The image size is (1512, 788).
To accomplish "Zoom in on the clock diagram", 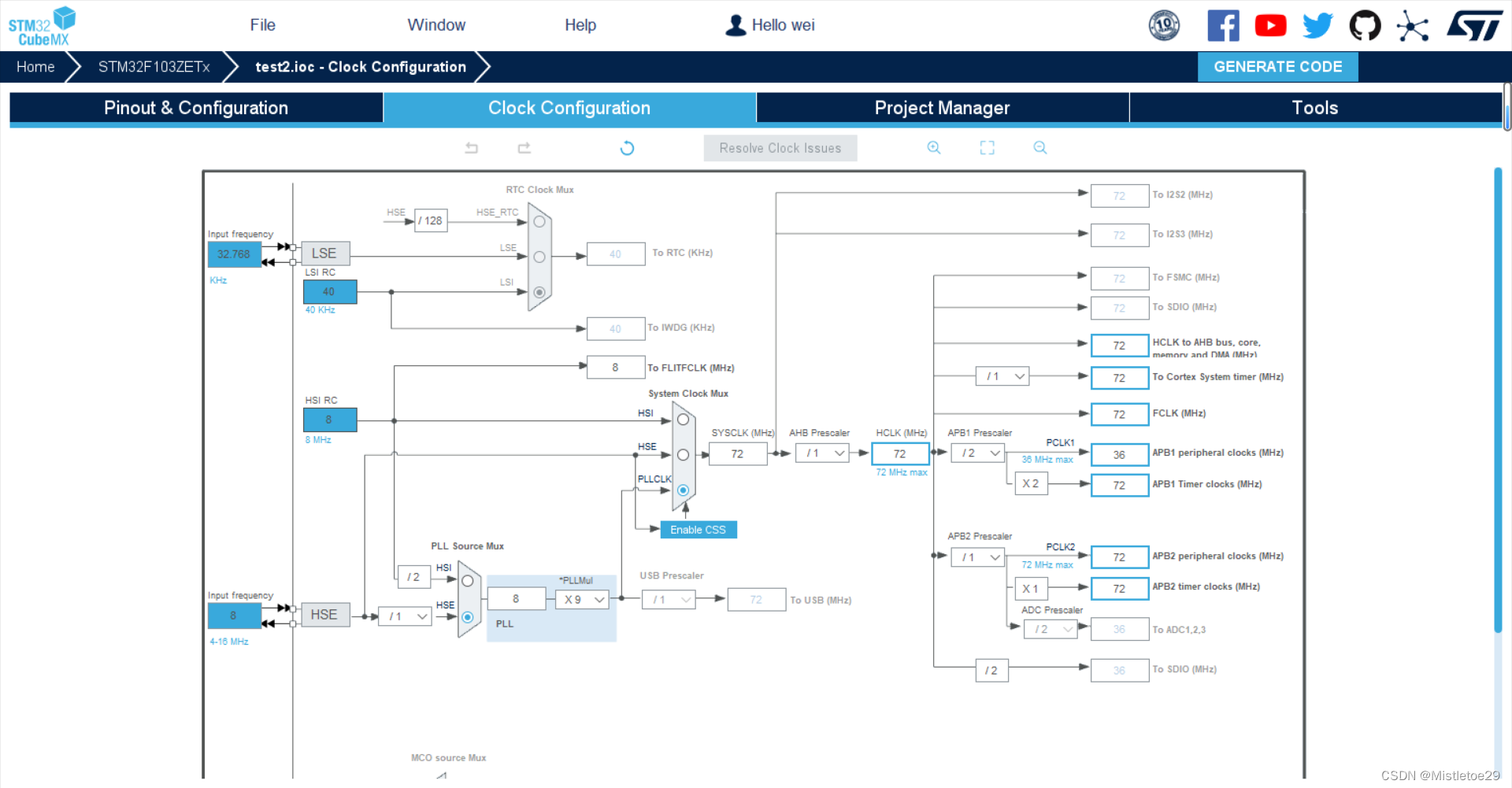I will 934,148.
